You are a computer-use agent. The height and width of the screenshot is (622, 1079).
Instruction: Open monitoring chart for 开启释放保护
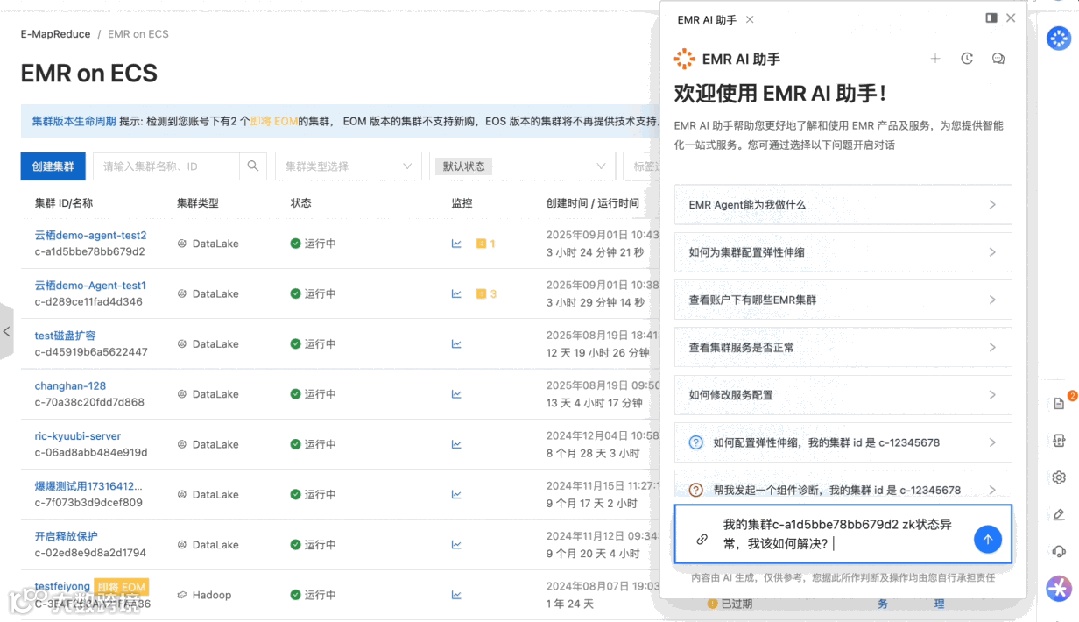click(456, 544)
